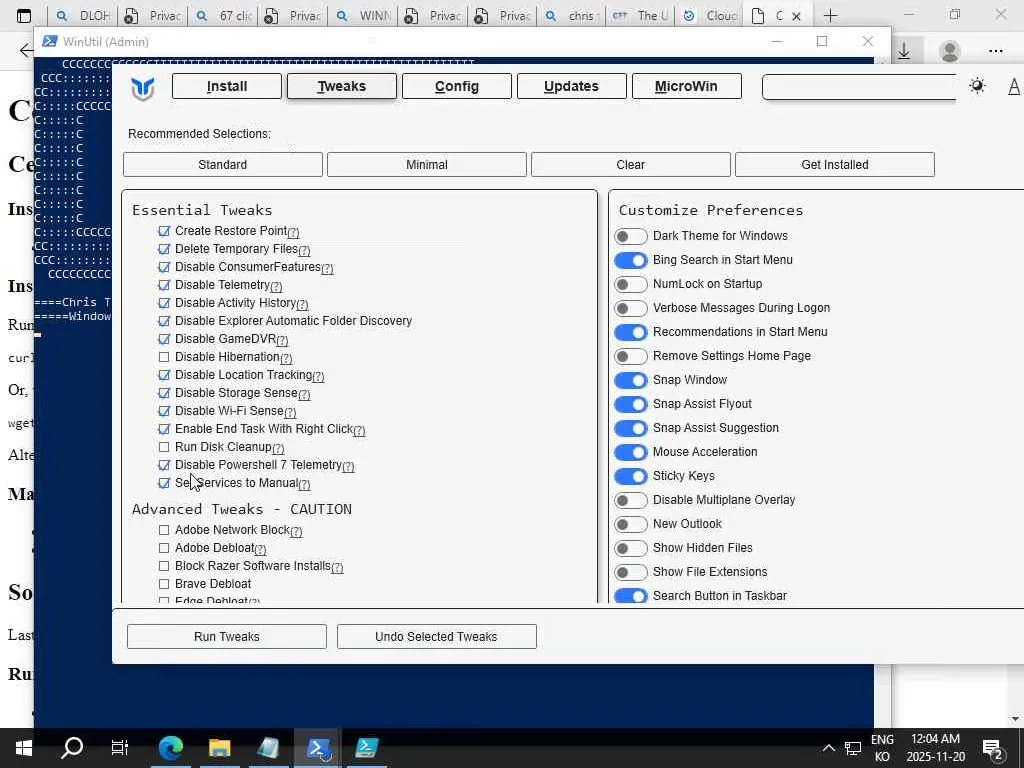Switch to 'The U' browser tab
The height and width of the screenshot is (768, 1024).
pos(641,16)
